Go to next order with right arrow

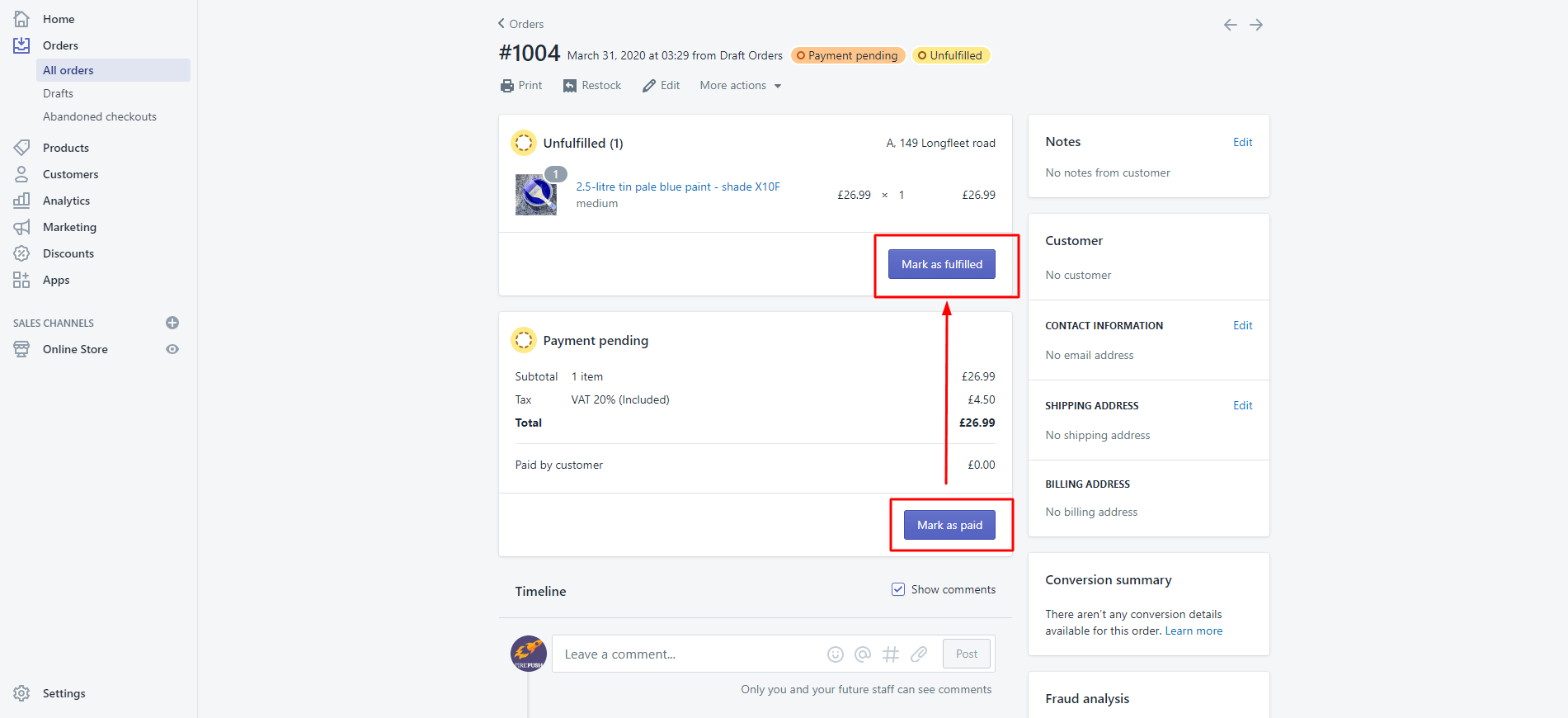[x=1256, y=25]
